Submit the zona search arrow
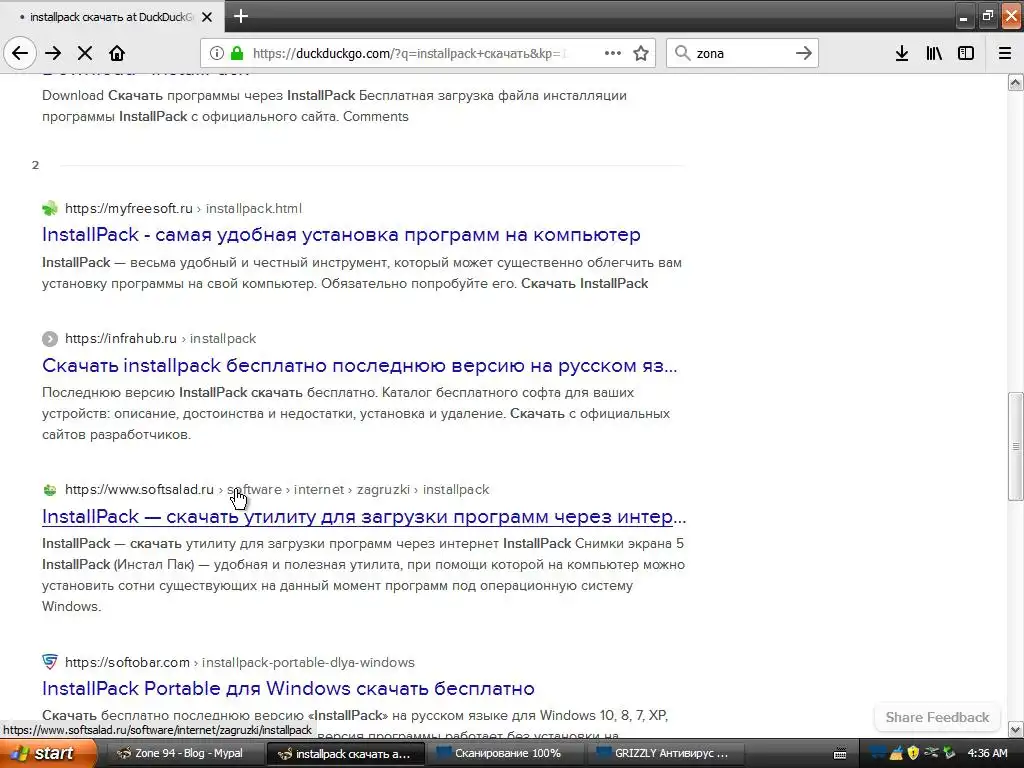The height and width of the screenshot is (768, 1024). click(804, 54)
